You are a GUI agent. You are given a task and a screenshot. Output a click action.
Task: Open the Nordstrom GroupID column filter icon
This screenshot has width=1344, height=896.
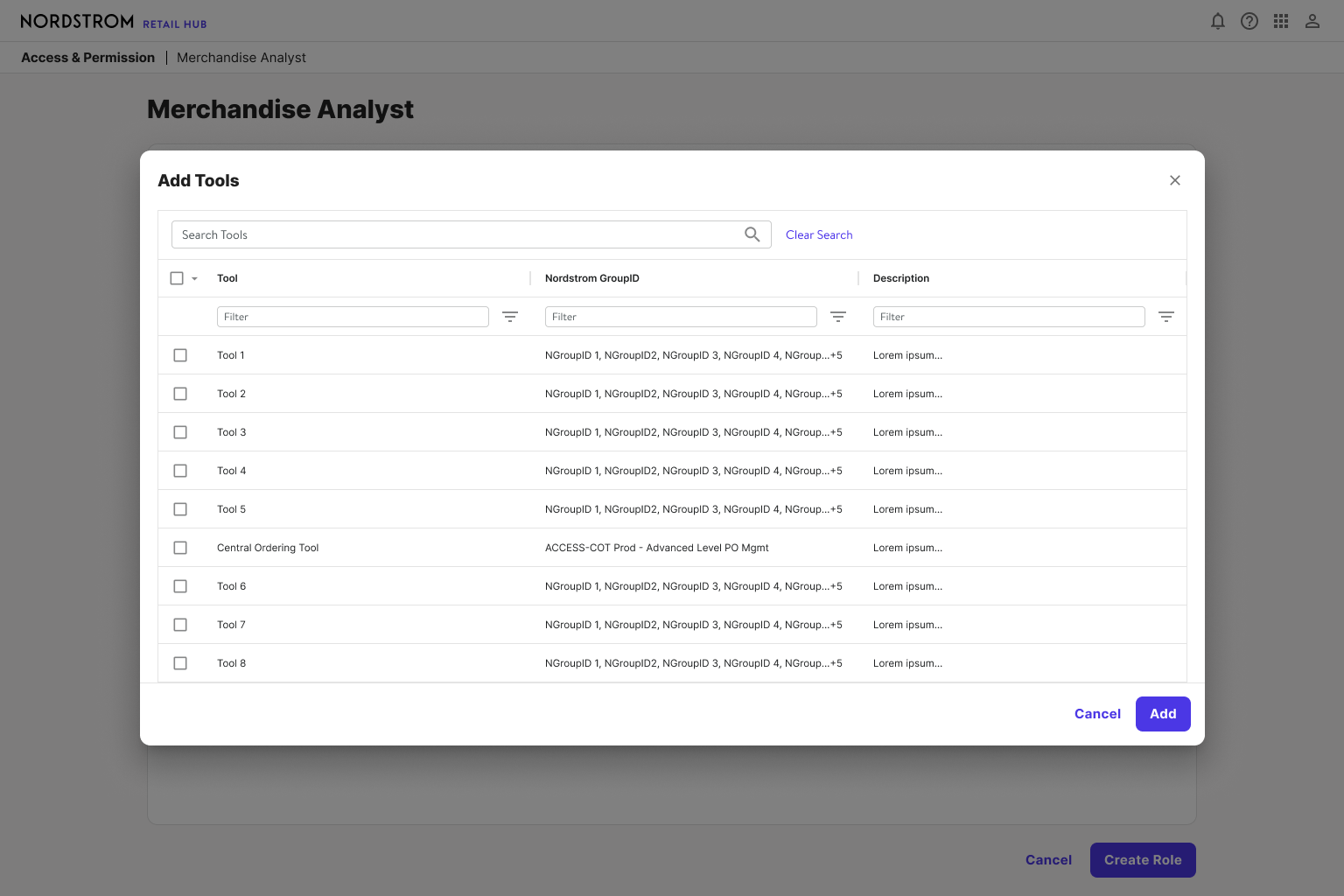838,317
